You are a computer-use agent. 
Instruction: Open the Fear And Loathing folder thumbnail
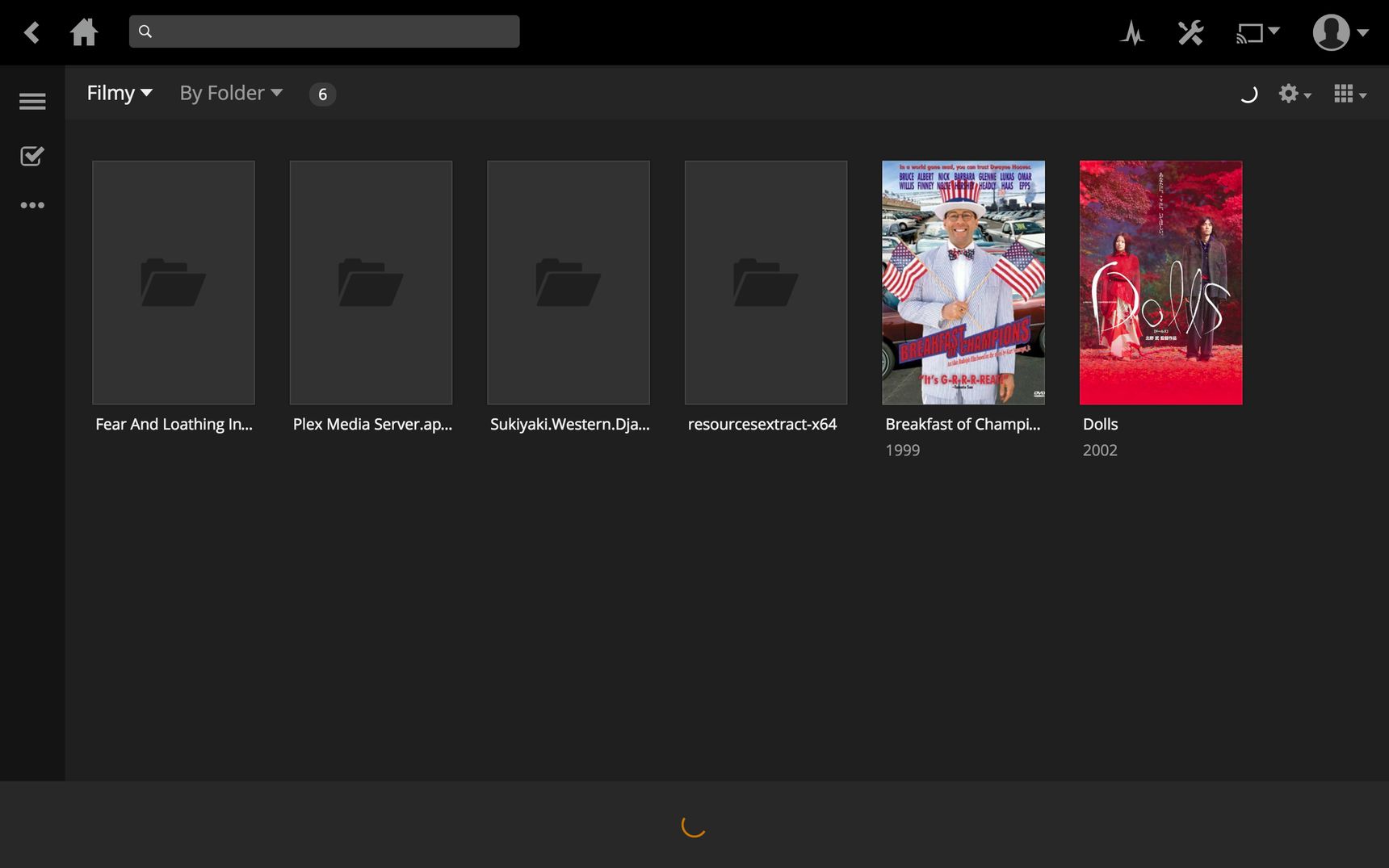pyautogui.click(x=174, y=283)
